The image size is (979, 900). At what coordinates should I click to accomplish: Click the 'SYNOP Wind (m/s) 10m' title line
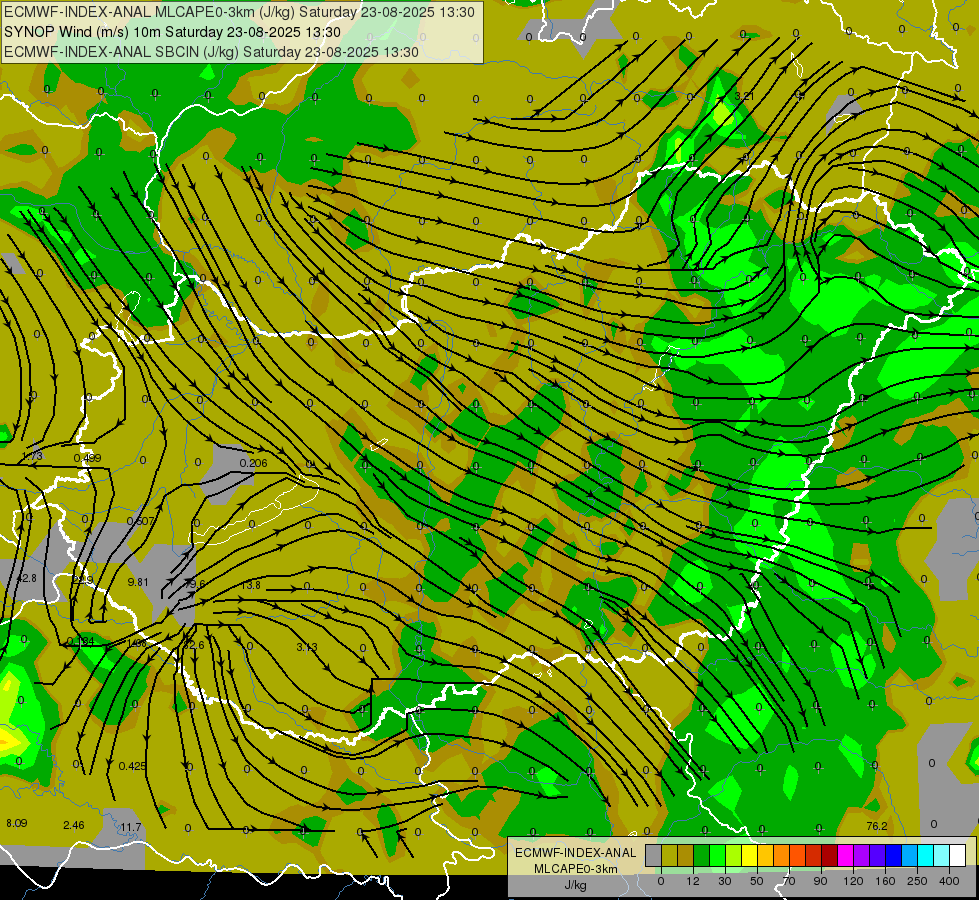[x=172, y=32]
